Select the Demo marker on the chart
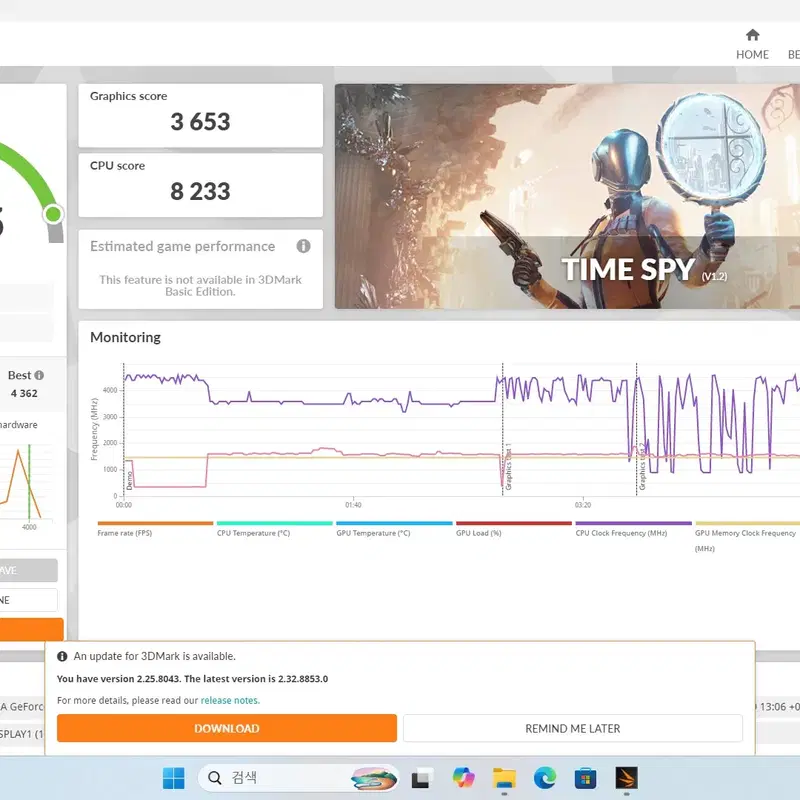The height and width of the screenshot is (800, 800). [x=124, y=429]
